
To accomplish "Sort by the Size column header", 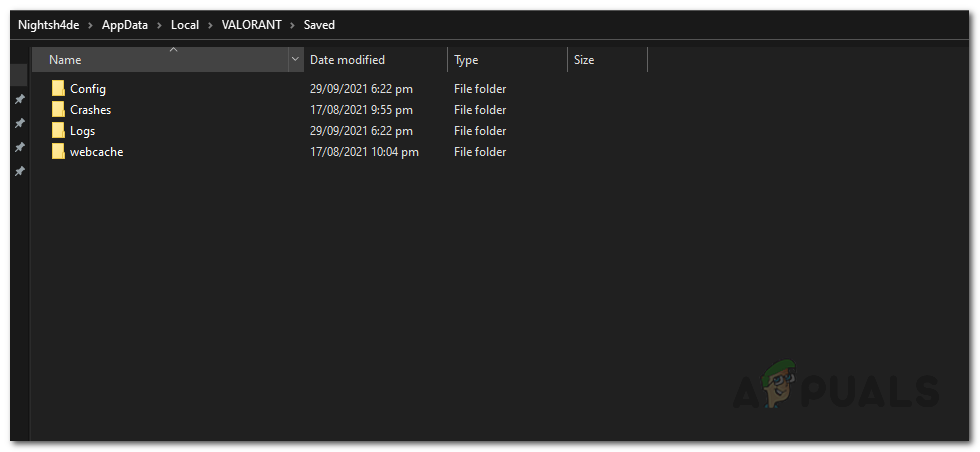I will (584, 60).
